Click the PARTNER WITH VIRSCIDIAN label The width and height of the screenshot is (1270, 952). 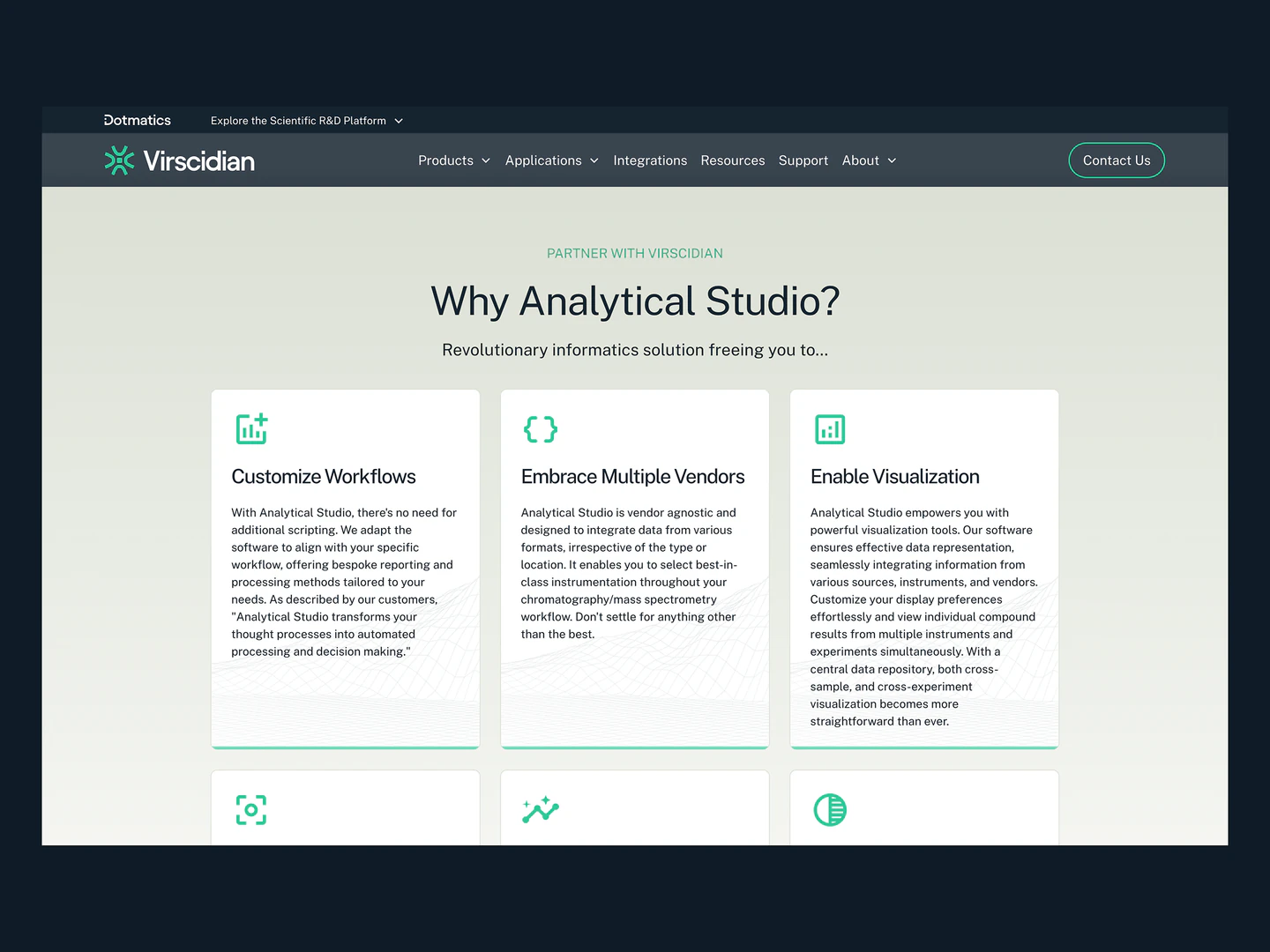coord(635,254)
